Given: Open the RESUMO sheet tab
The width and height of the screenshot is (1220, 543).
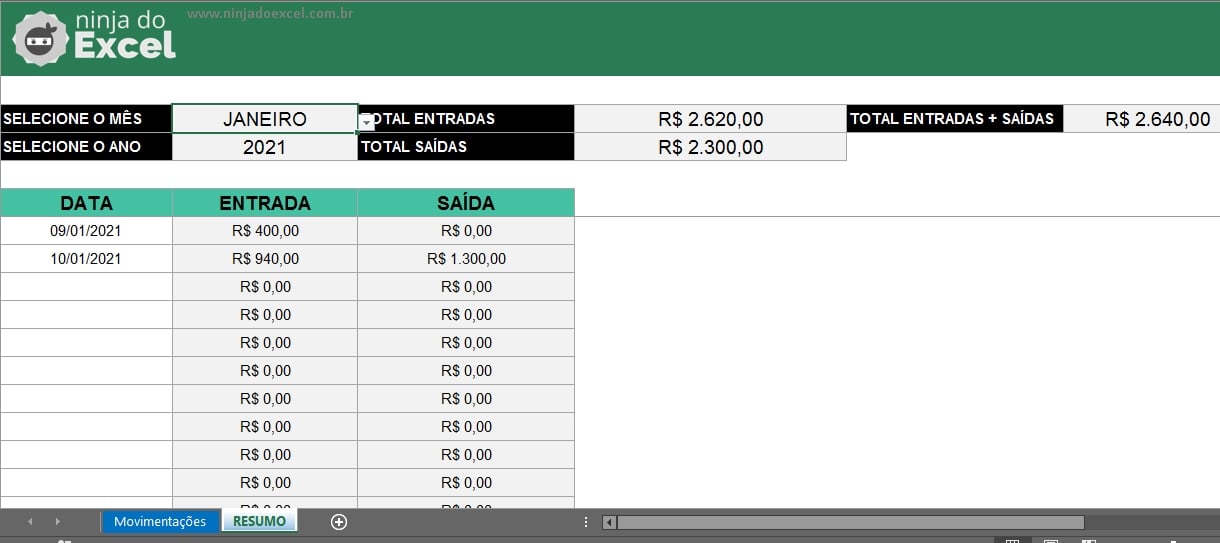Looking at the screenshot, I should 259,521.
